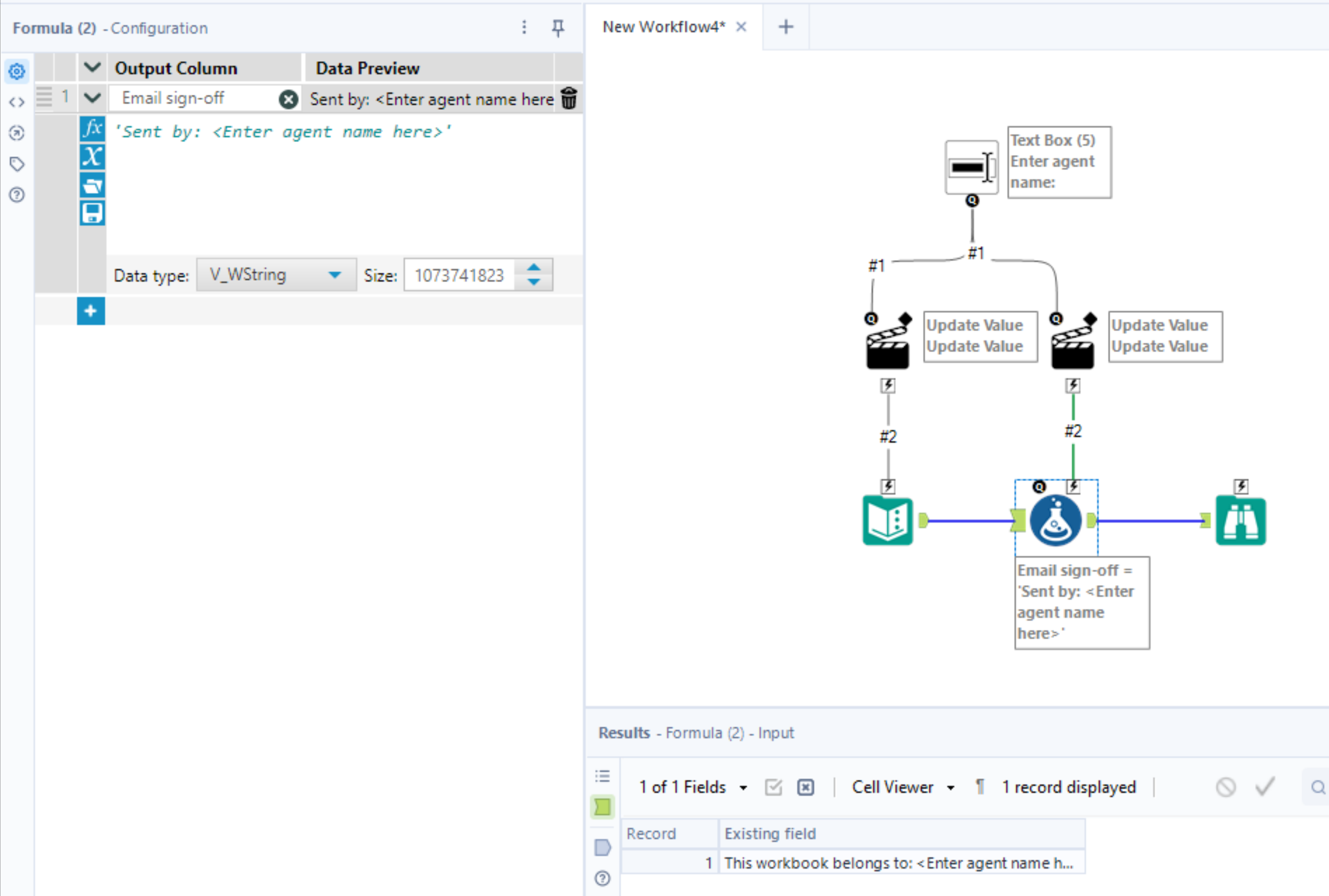Open the Configuration three-dot menu

click(524, 27)
